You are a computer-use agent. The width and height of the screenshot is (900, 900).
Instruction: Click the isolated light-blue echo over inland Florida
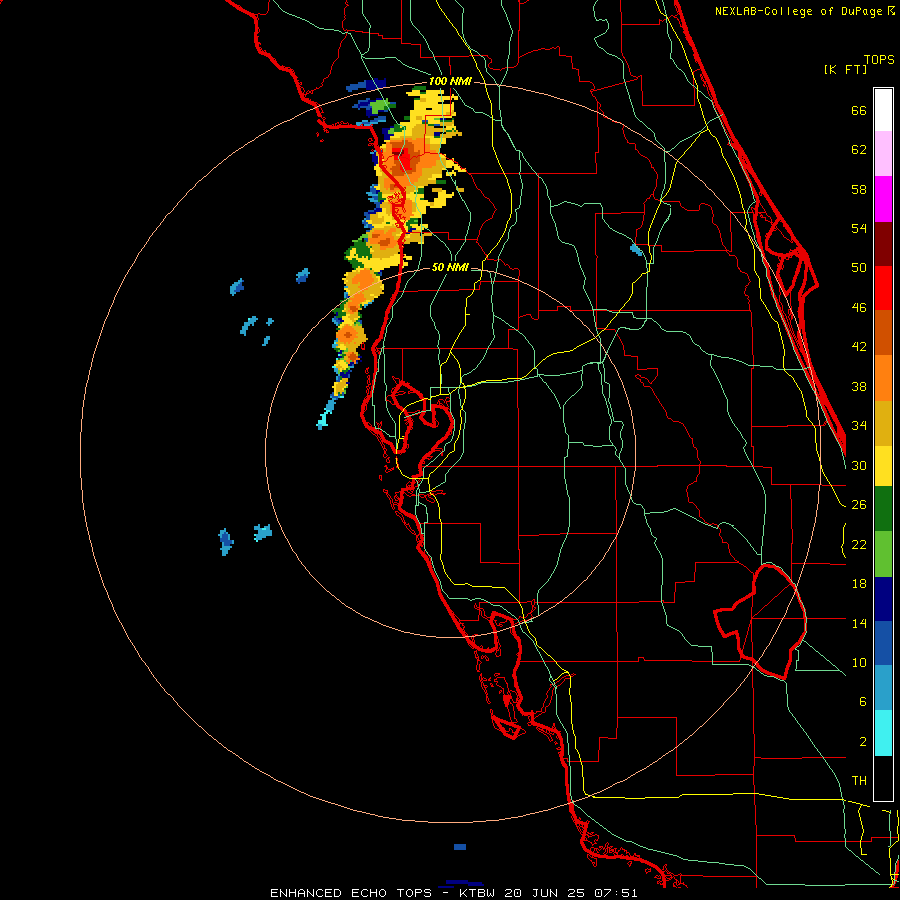[x=637, y=249]
